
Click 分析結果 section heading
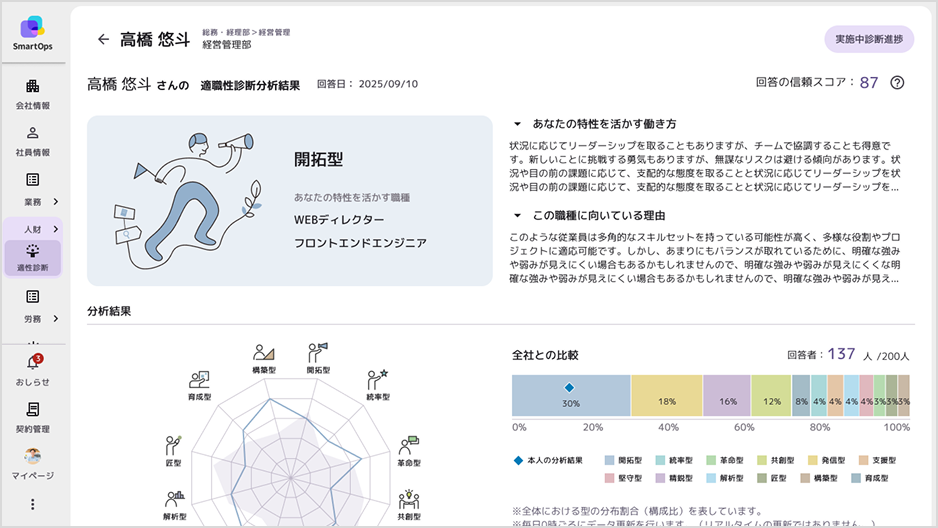coord(109,311)
